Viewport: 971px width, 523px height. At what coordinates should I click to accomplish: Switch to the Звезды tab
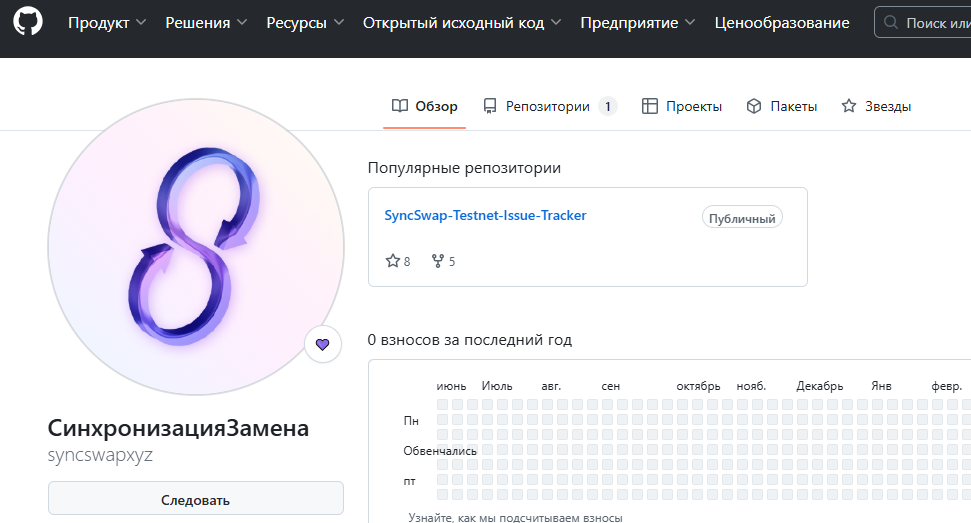(x=876, y=106)
